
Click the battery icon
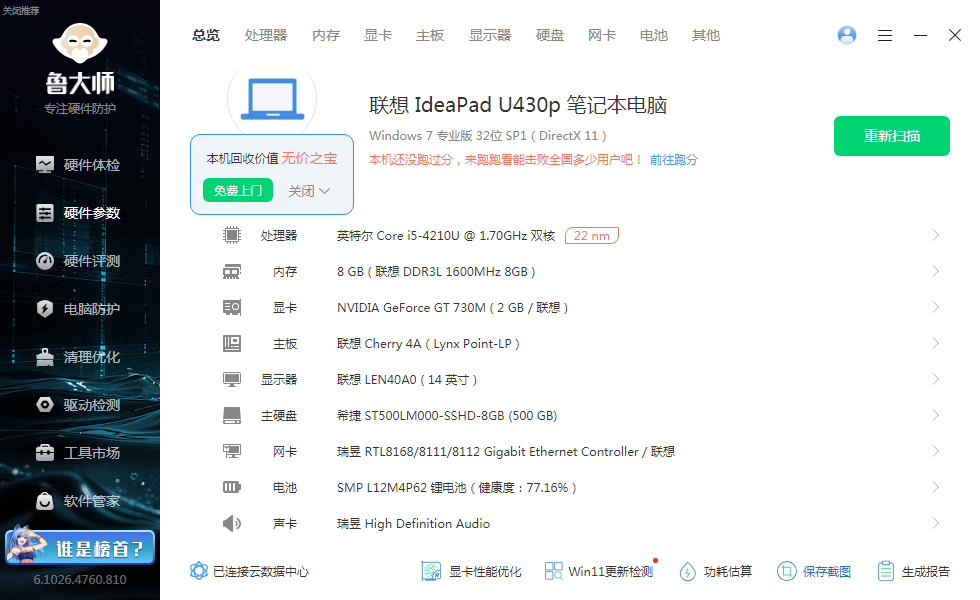(x=232, y=487)
